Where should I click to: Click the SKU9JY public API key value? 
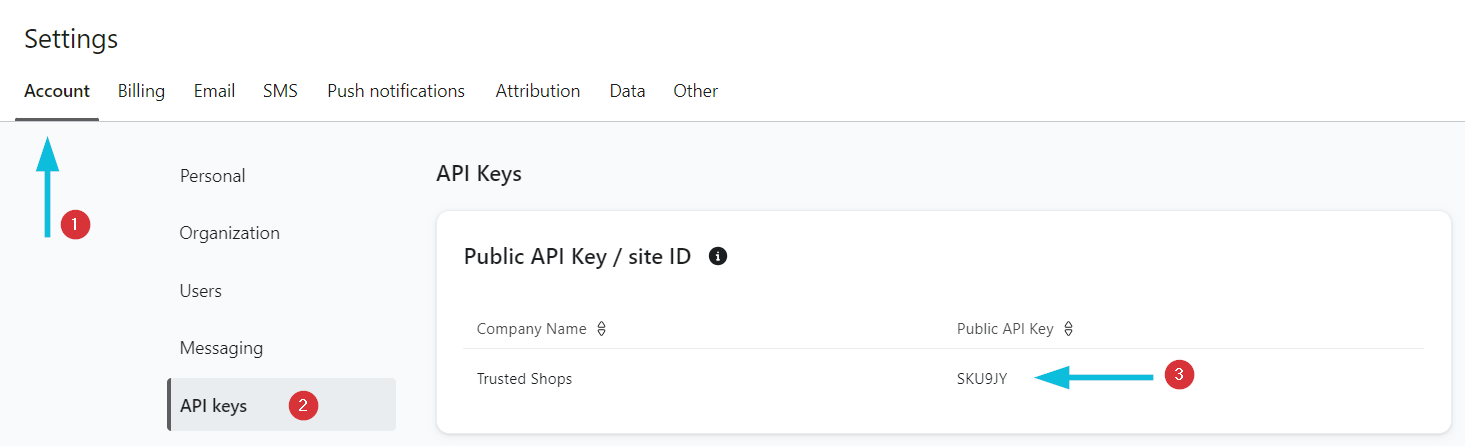tap(982, 379)
